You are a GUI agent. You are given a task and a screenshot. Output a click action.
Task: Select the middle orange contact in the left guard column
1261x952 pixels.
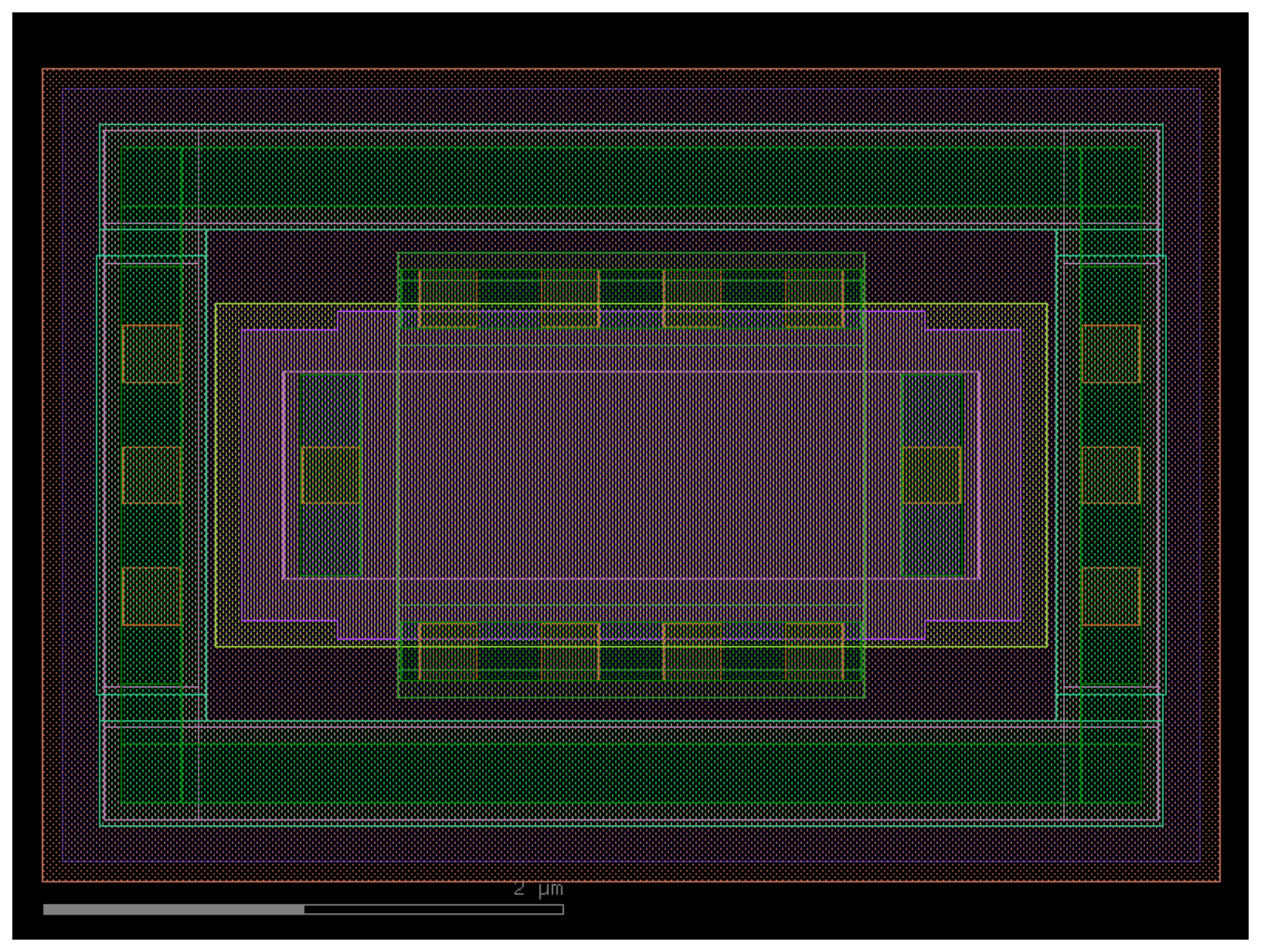tap(152, 475)
